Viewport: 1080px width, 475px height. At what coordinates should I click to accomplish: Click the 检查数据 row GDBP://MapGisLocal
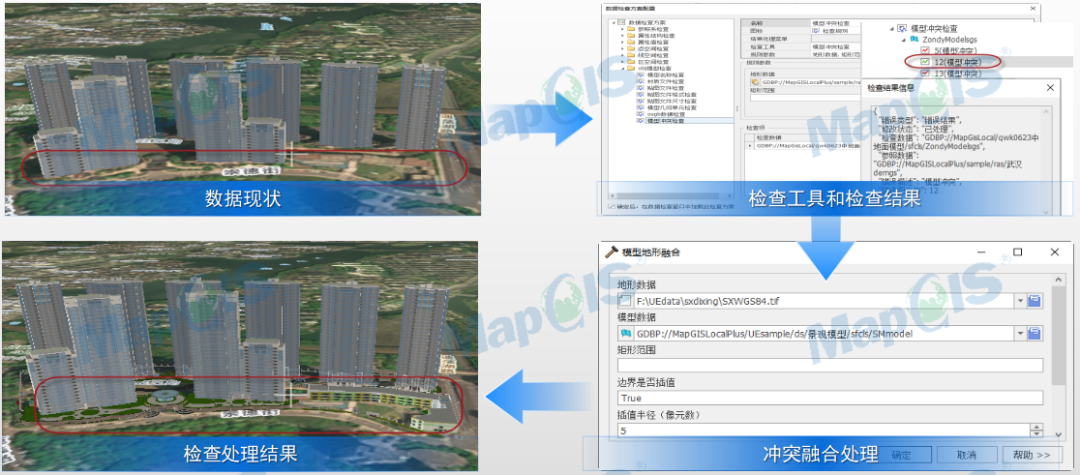click(803, 145)
